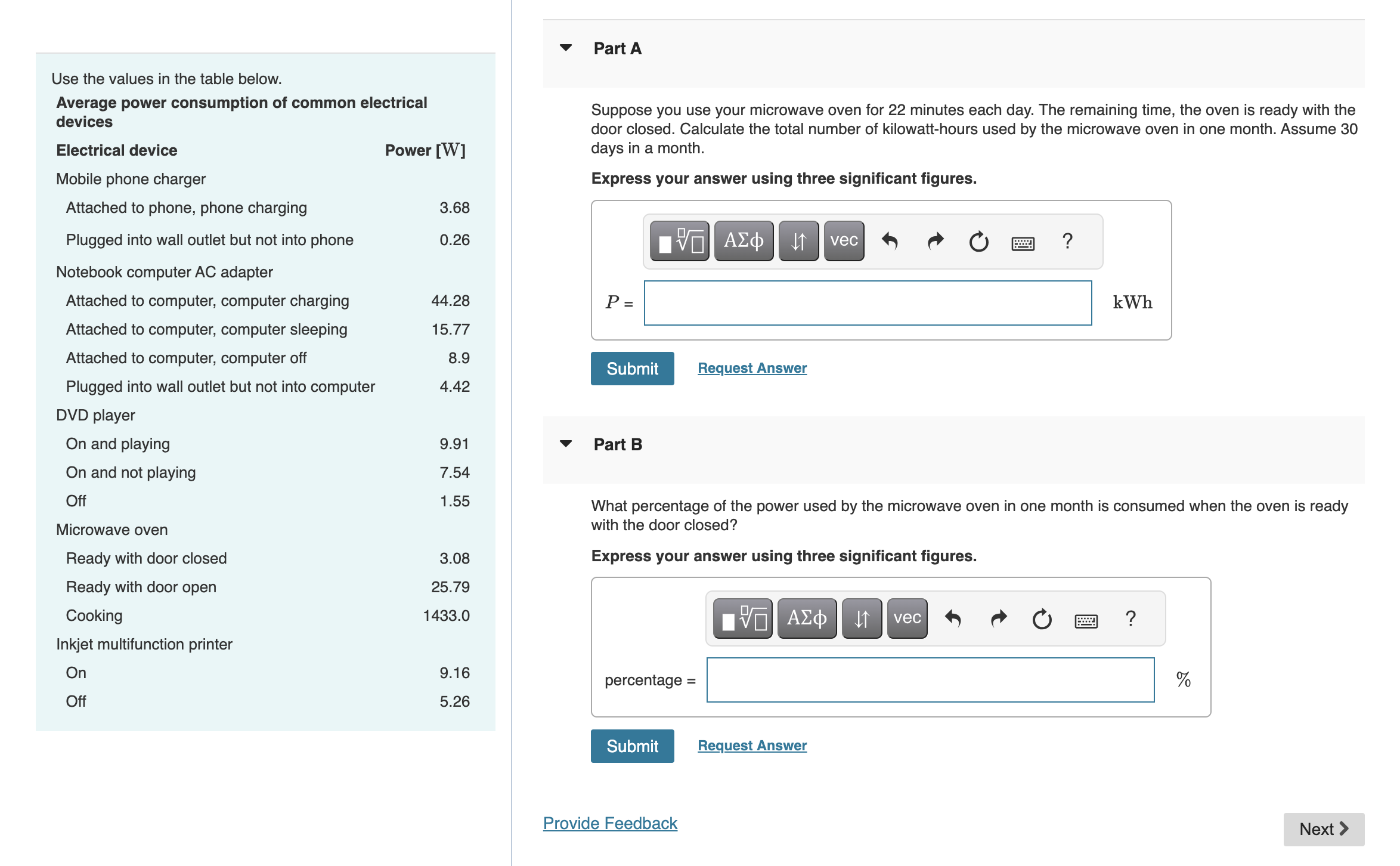Open the ΑΣφ Greek symbols palette in Part B
Viewport: 1400px width, 866px height.
click(806, 618)
